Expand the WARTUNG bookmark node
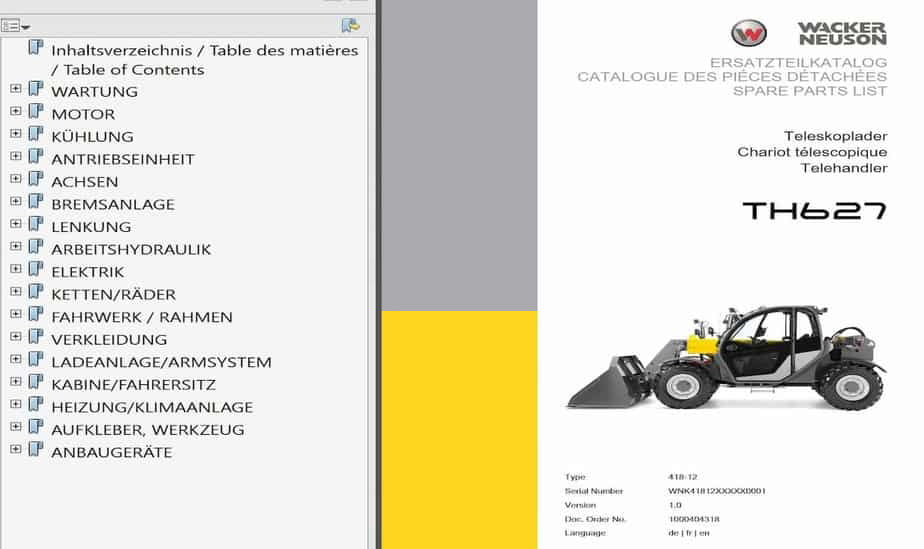Image resolution: width=924 pixels, height=549 pixels. point(15,90)
